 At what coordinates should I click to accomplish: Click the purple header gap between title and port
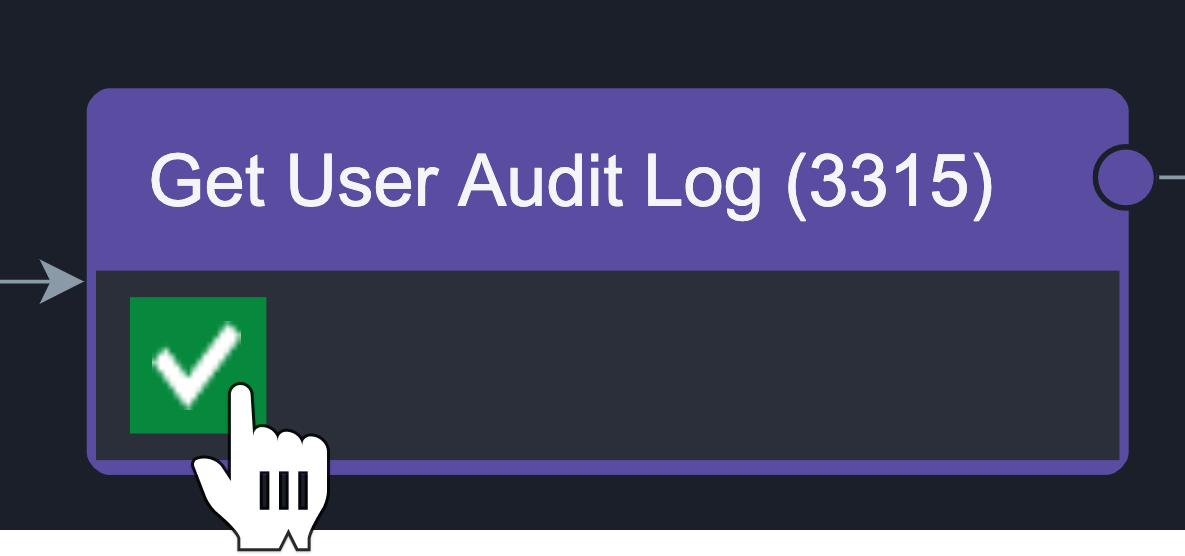coord(1043,181)
